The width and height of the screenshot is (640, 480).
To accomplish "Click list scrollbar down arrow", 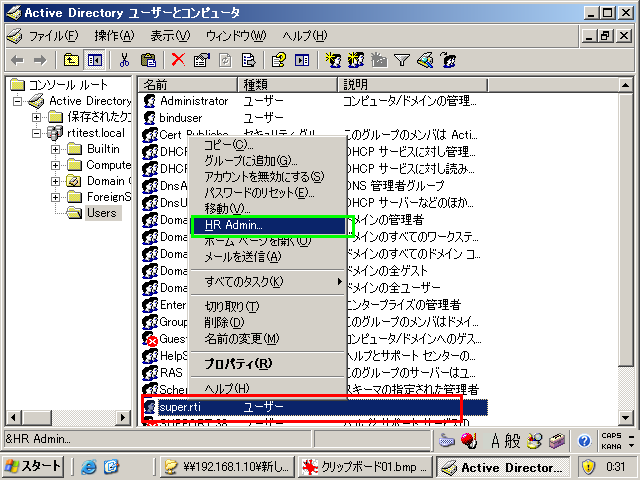I will click(625, 418).
